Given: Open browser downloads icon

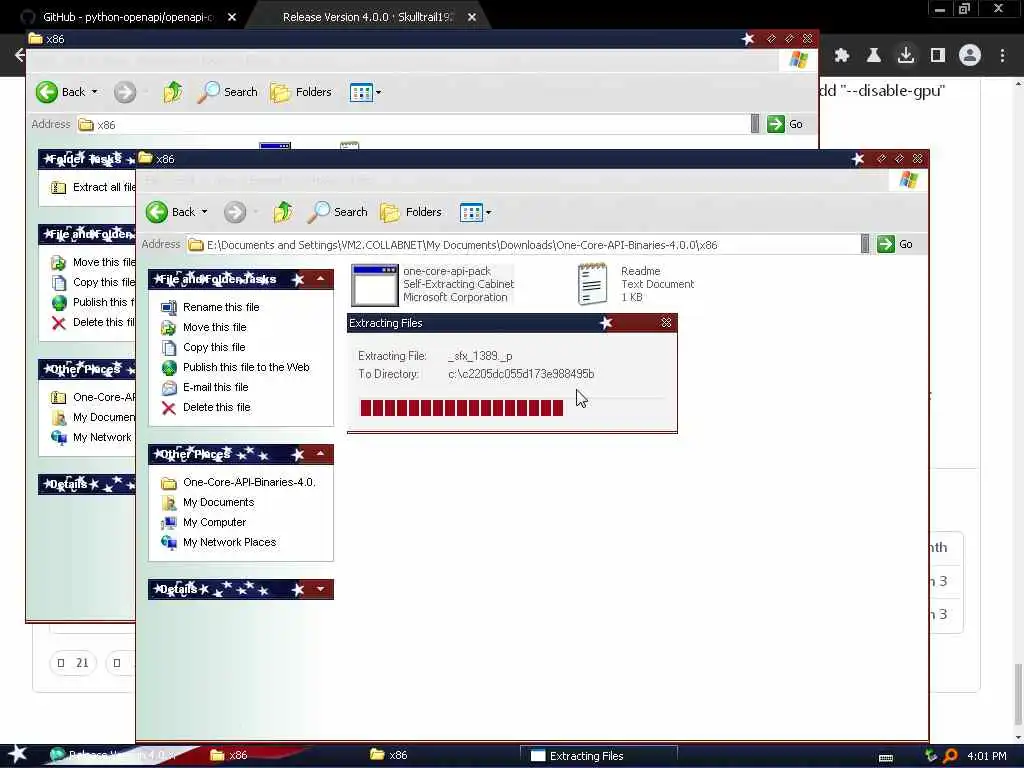Looking at the screenshot, I should click(x=905, y=56).
